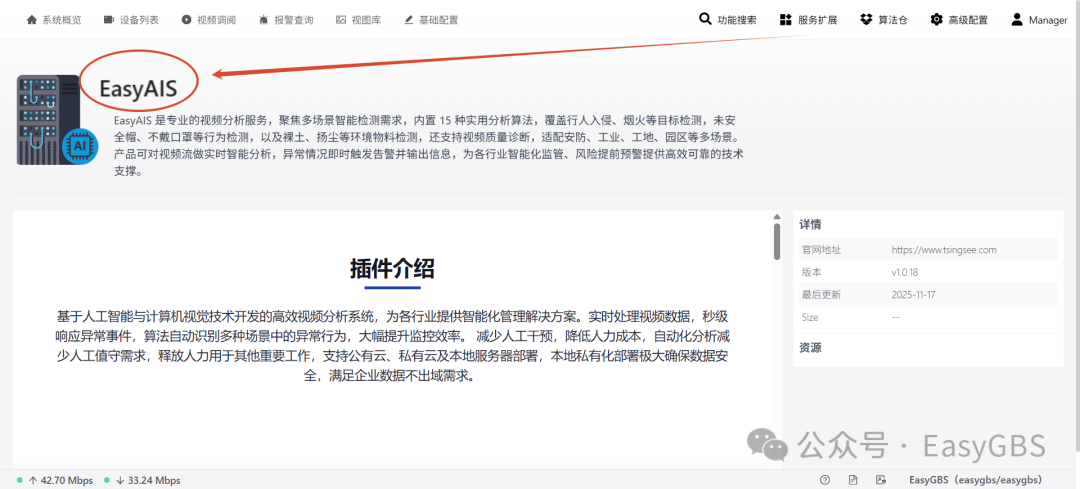Click the help question-mark icon in status bar

(825, 480)
